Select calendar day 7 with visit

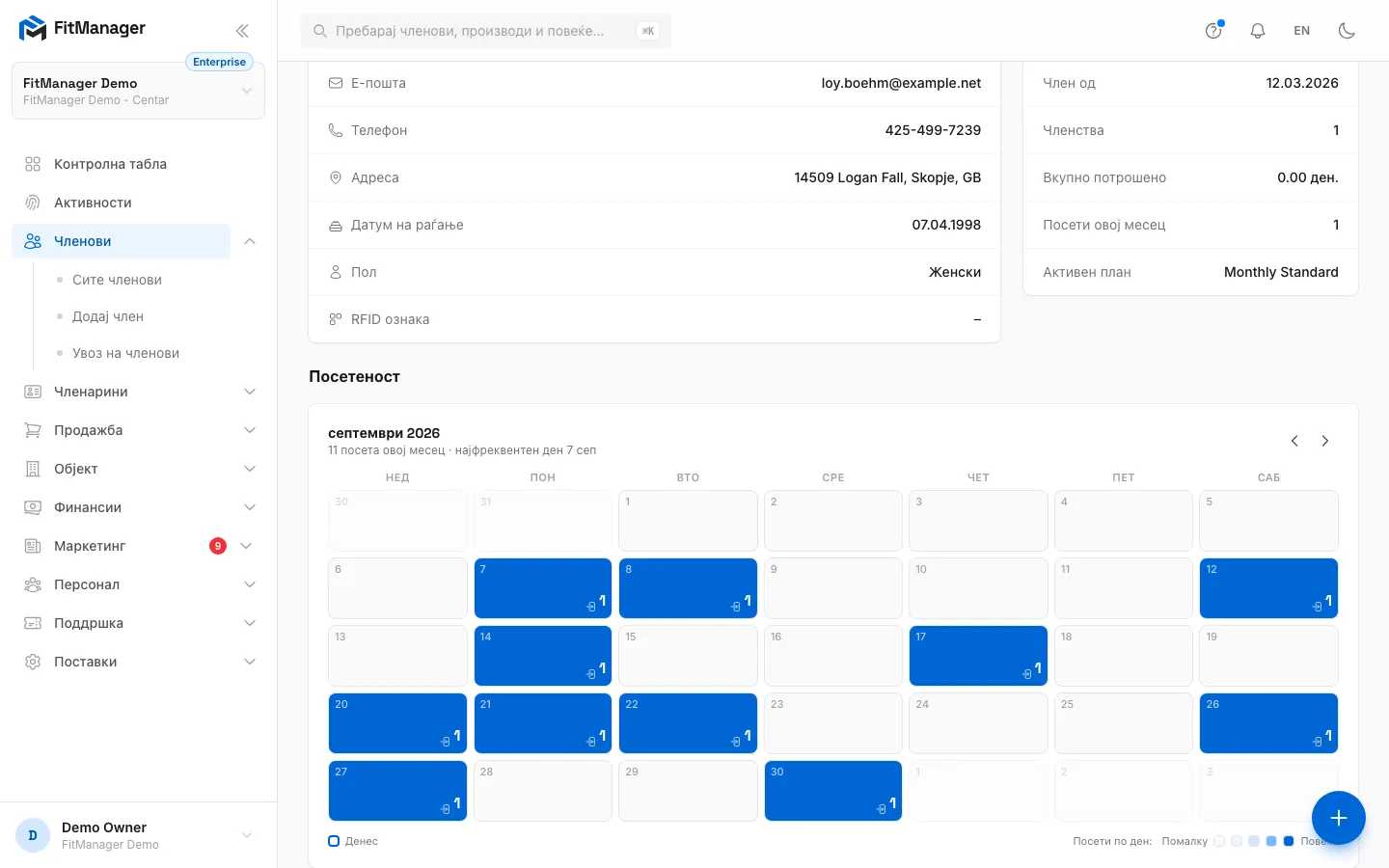point(543,588)
